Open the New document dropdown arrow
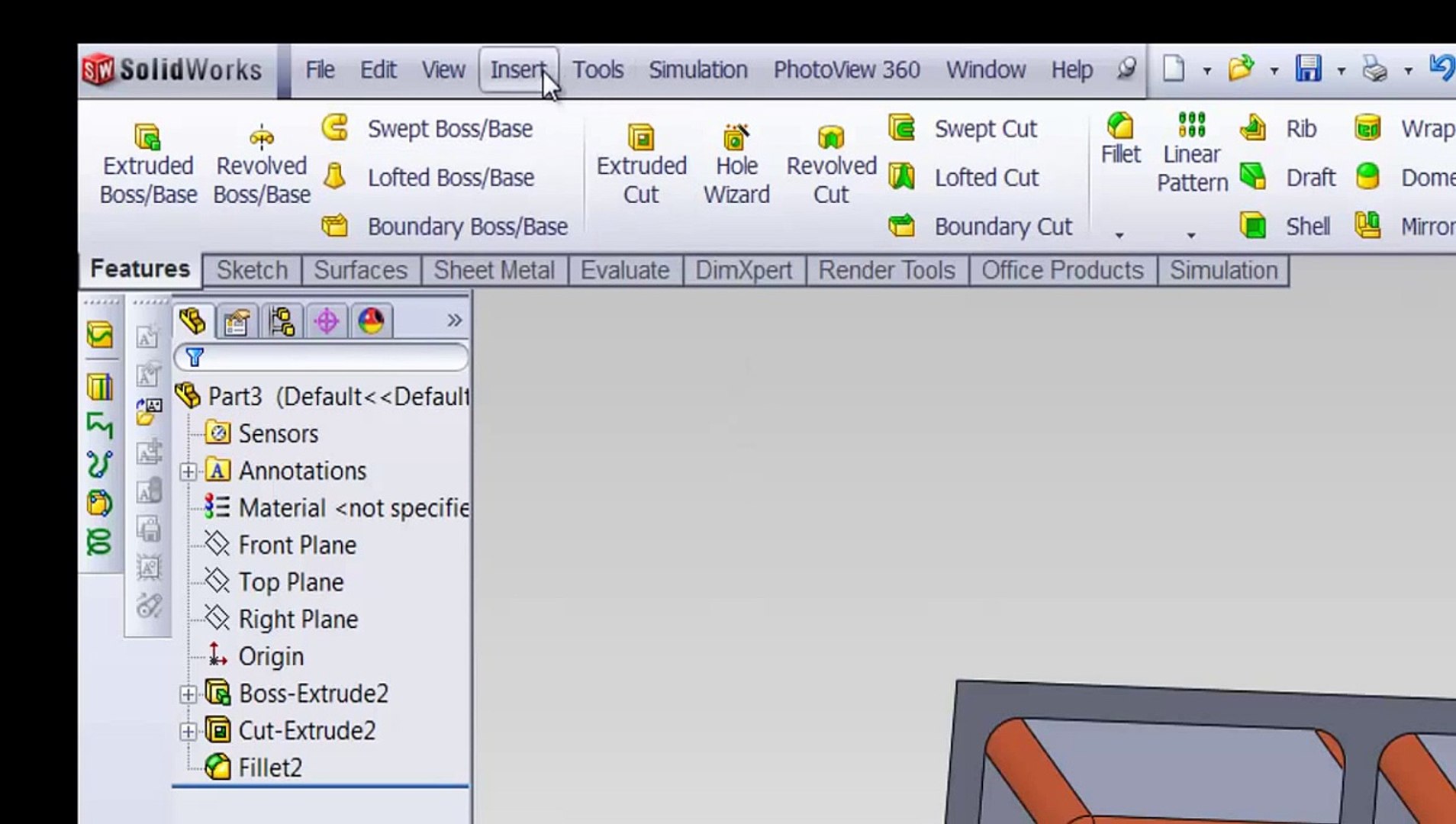Image resolution: width=1456 pixels, height=824 pixels. coord(1207,71)
